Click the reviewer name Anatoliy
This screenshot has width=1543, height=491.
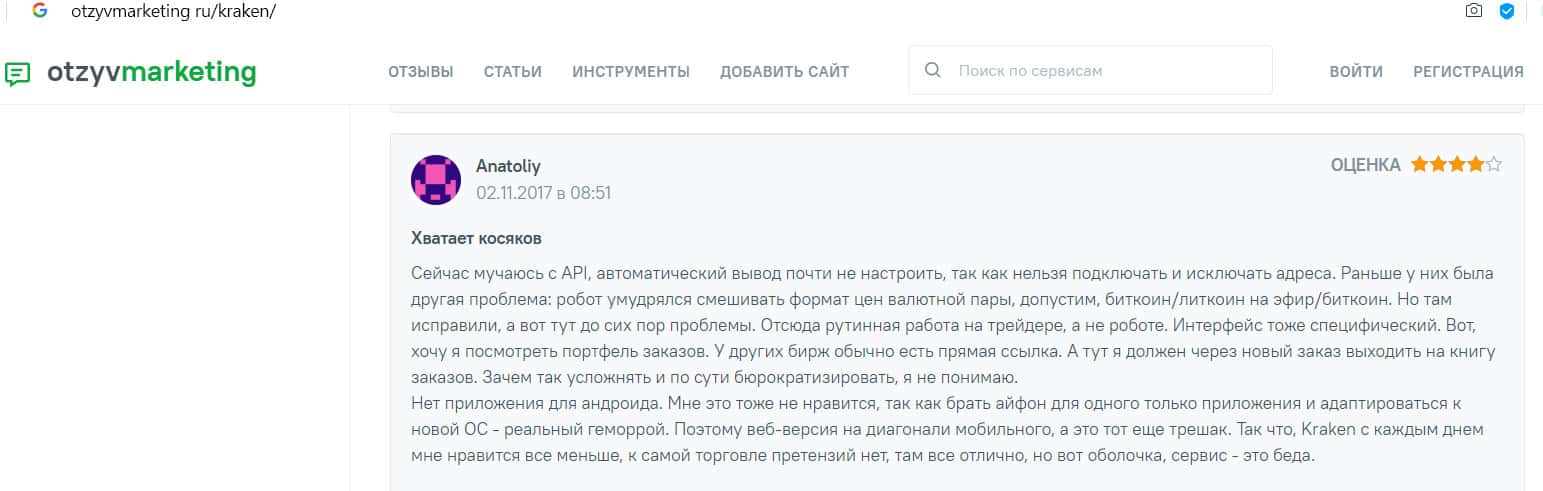point(508,166)
